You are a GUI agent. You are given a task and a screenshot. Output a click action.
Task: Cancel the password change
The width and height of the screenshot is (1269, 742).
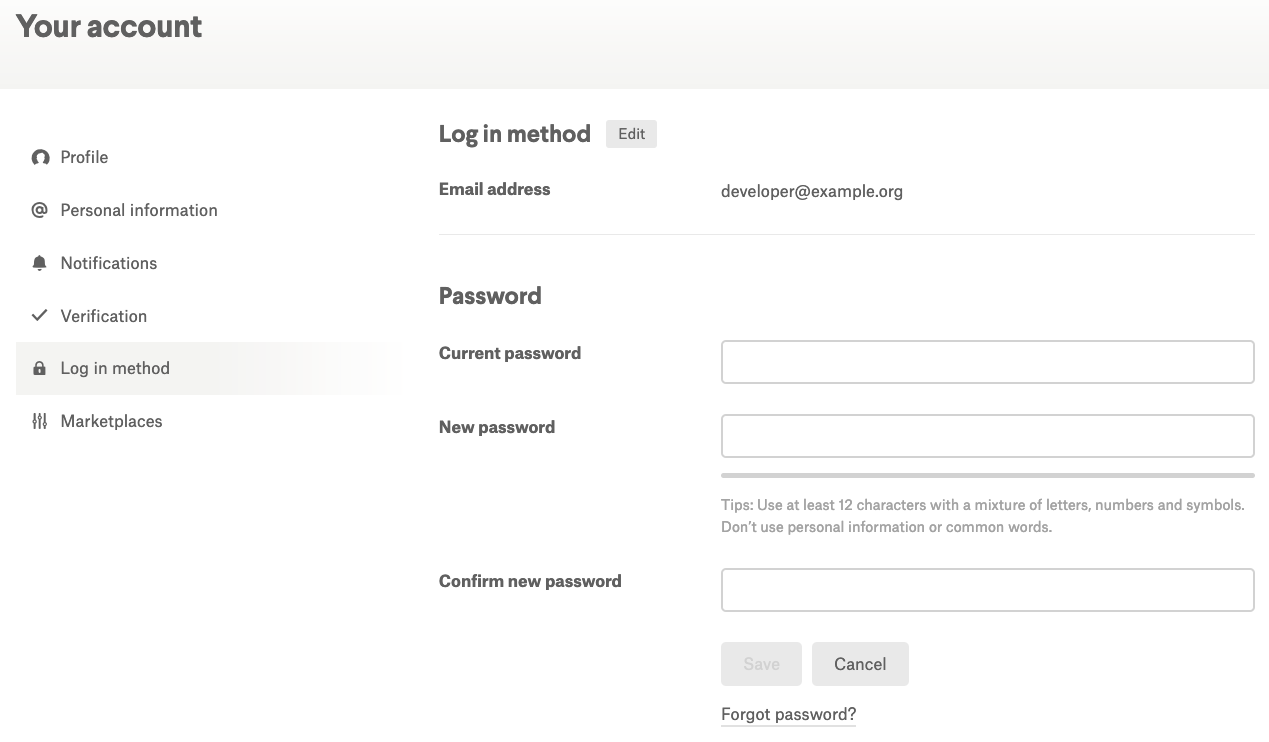click(x=860, y=664)
